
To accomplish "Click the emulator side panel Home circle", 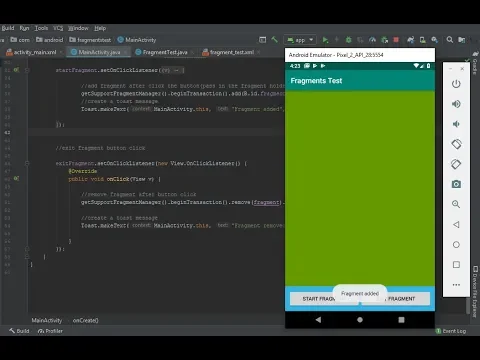I will (456, 245).
